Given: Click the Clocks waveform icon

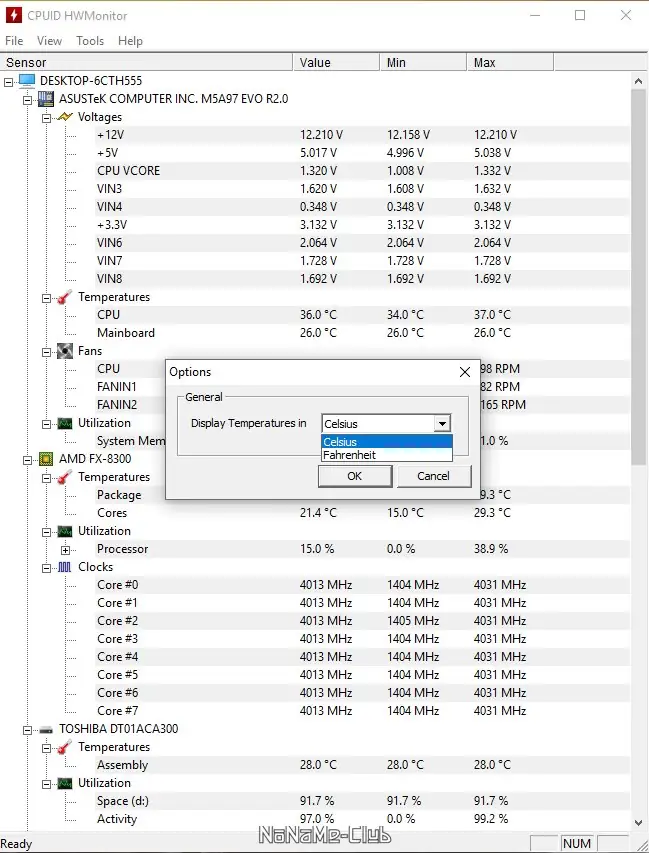Looking at the screenshot, I should click(65, 567).
